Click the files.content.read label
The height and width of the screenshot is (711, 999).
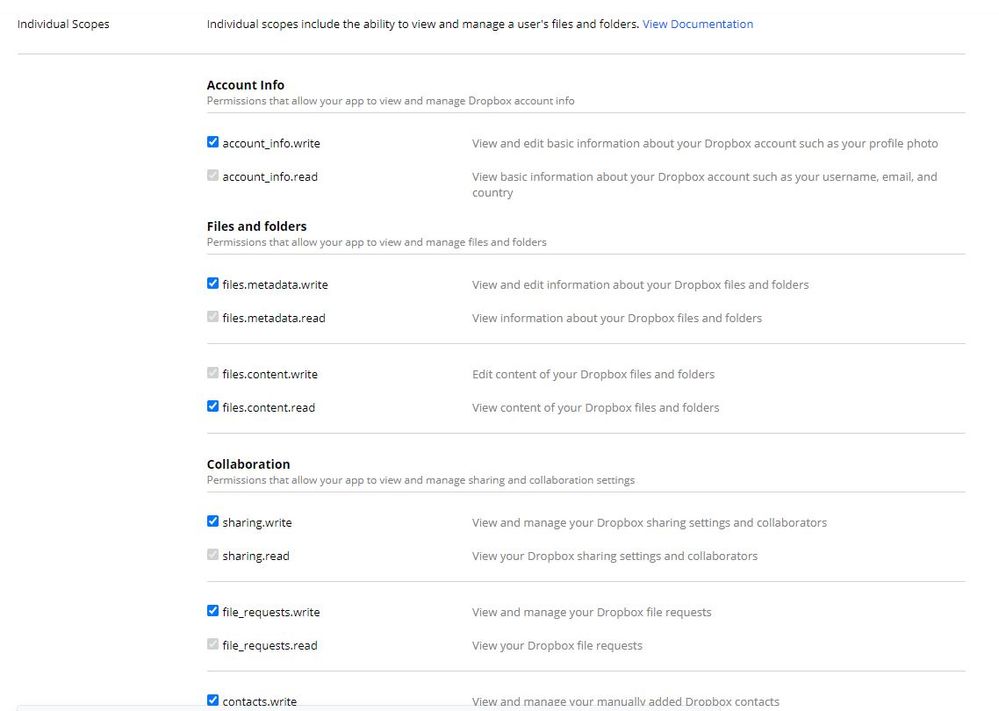tap(268, 408)
